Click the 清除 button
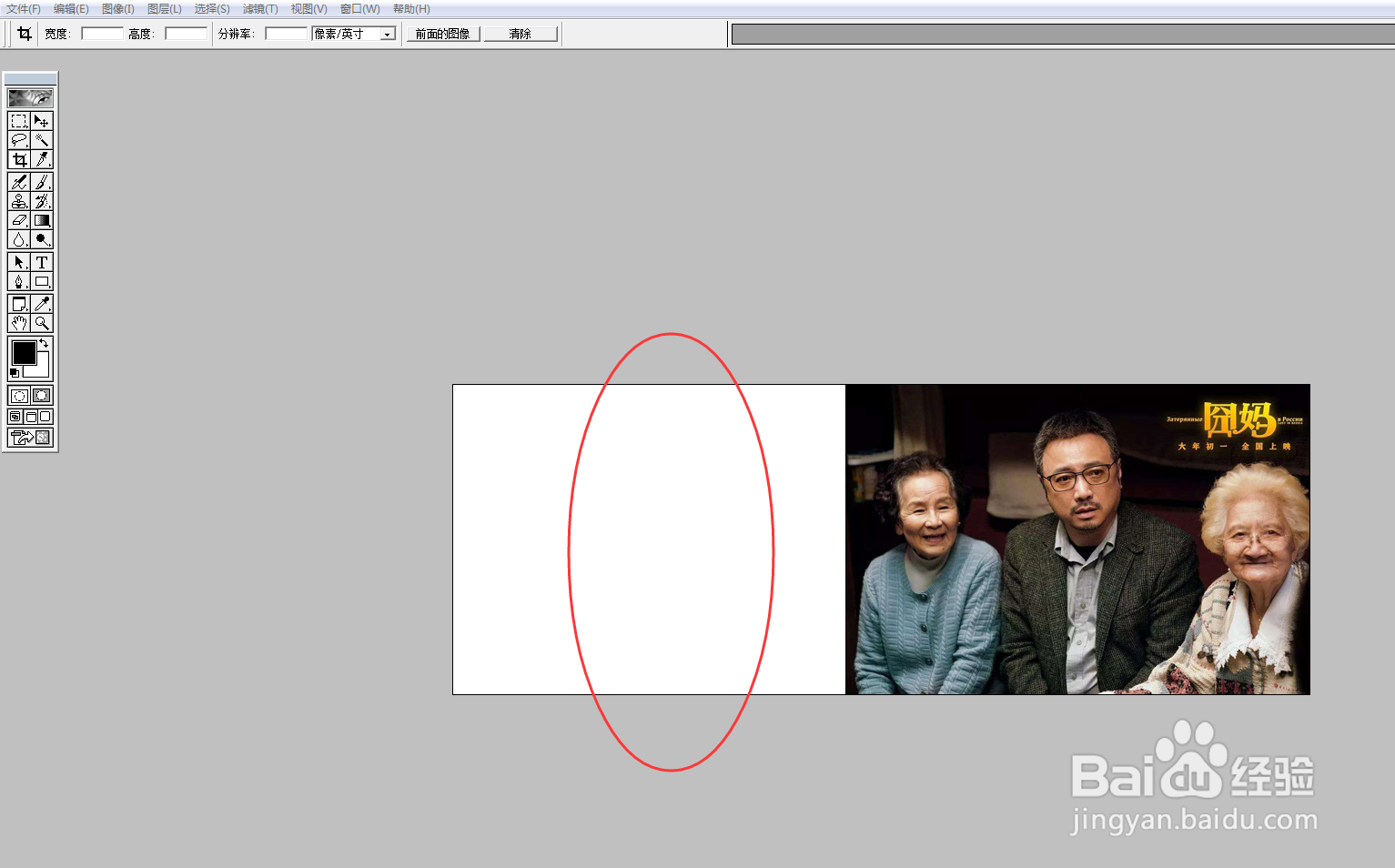The height and width of the screenshot is (868, 1395). click(521, 34)
